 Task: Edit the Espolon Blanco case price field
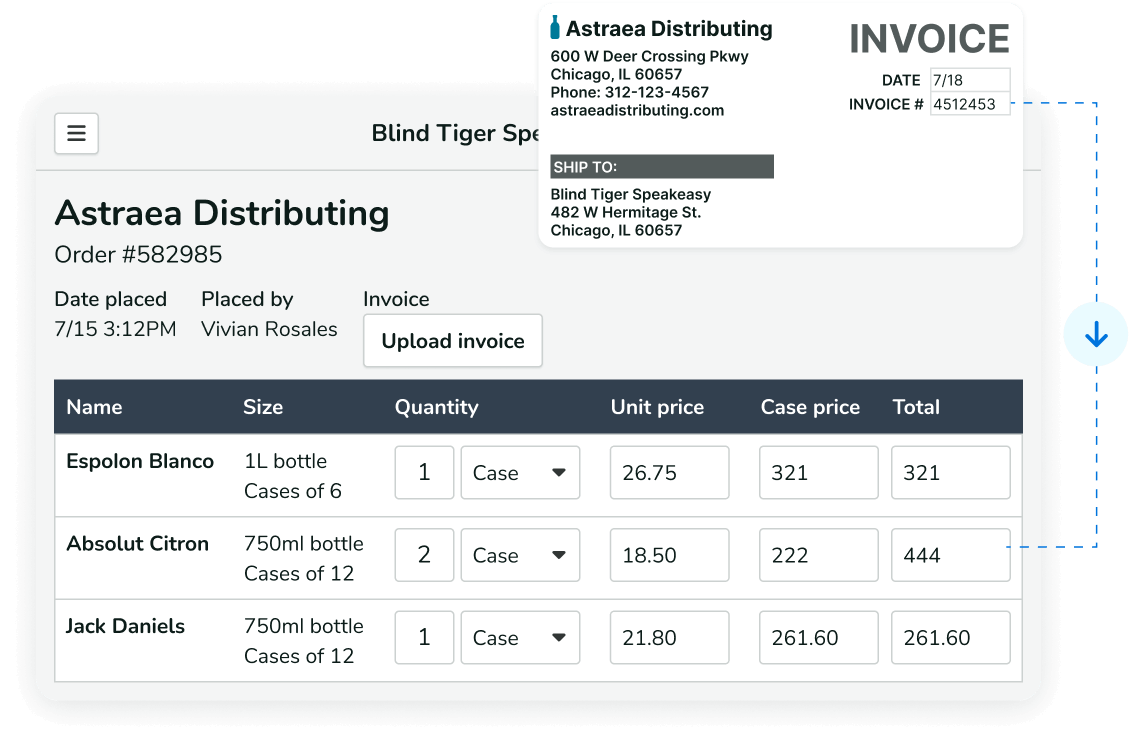pyautogui.click(x=818, y=472)
